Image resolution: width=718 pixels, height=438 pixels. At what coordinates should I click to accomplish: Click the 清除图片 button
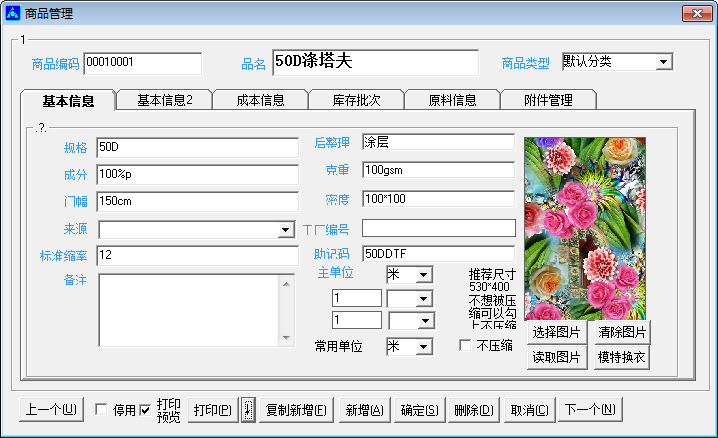[622, 332]
